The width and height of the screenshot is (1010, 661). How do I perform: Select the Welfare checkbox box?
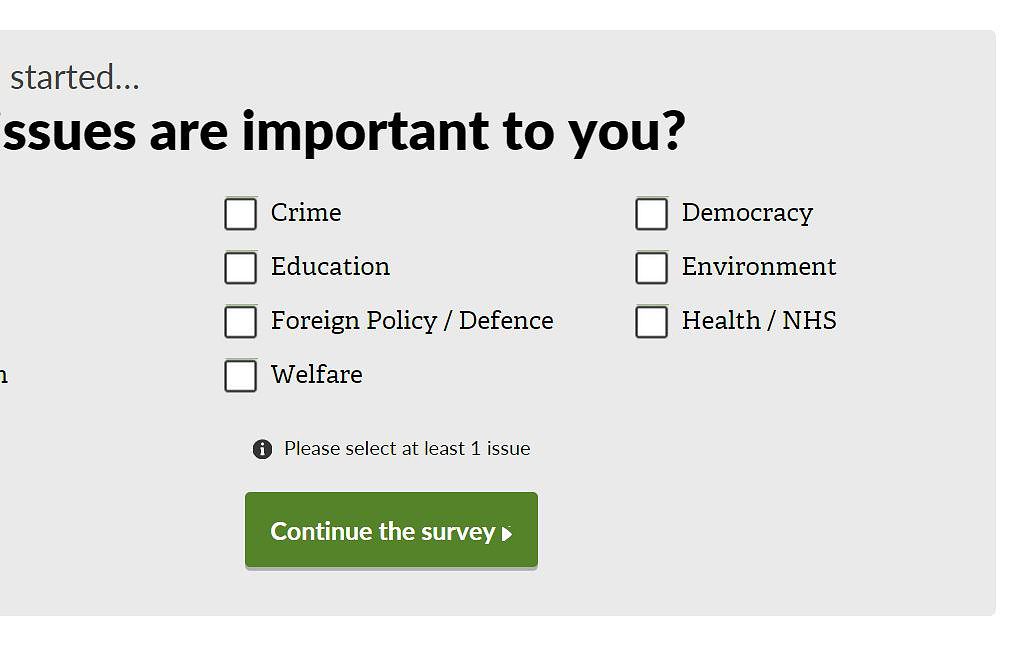click(x=241, y=376)
